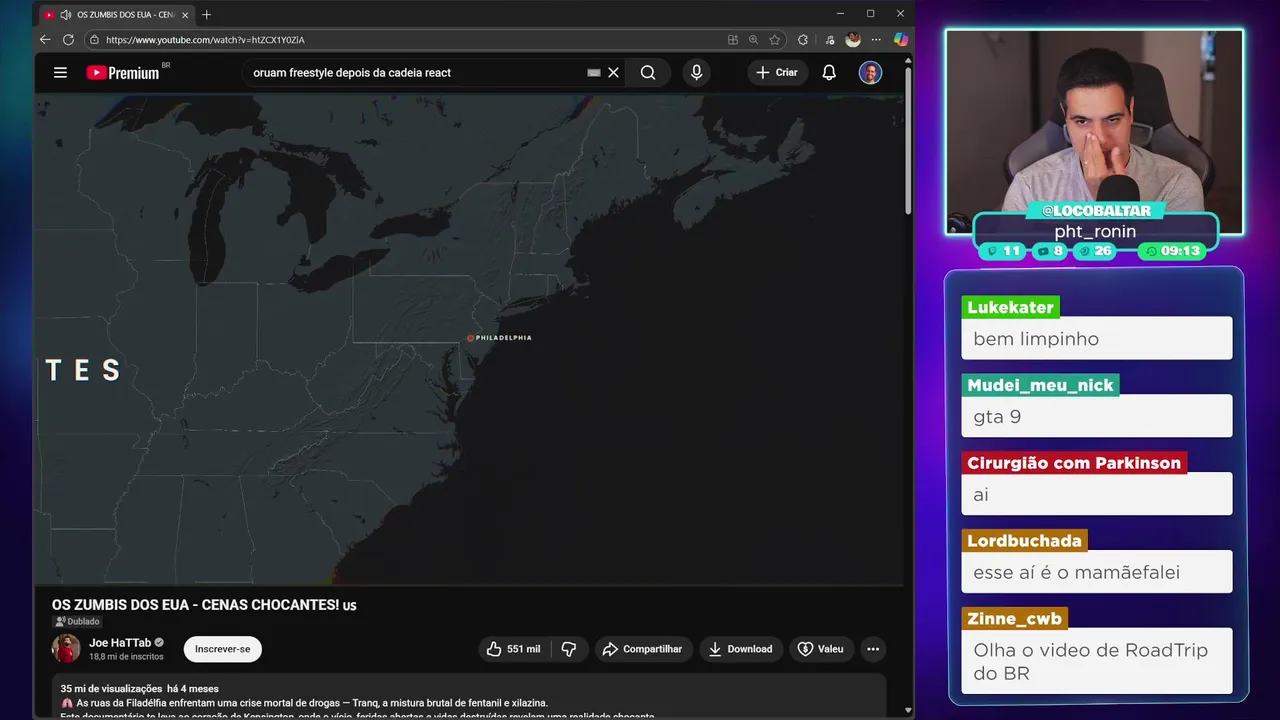Click the Philadelphia map marker label

[500, 338]
